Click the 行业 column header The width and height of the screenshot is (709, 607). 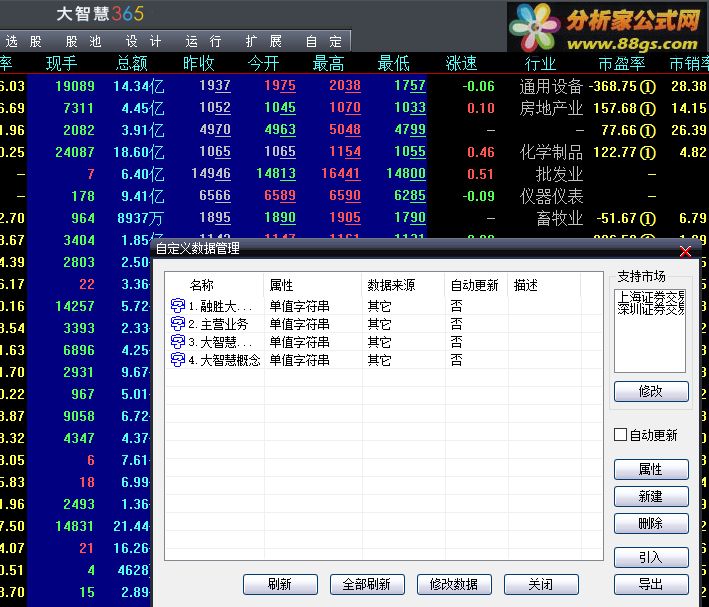pyautogui.click(x=540, y=63)
